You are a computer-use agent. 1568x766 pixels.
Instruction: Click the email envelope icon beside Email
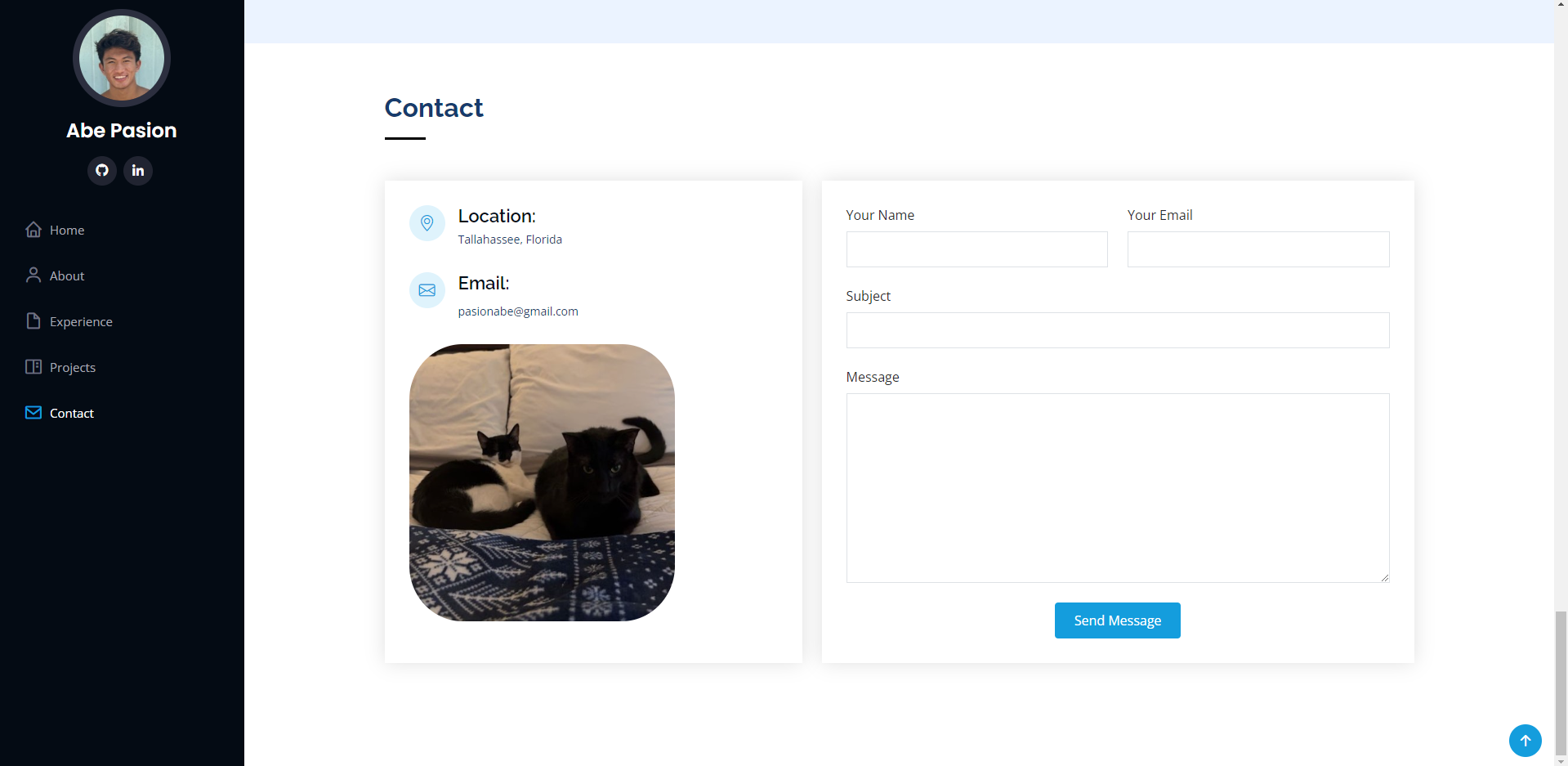click(x=427, y=290)
